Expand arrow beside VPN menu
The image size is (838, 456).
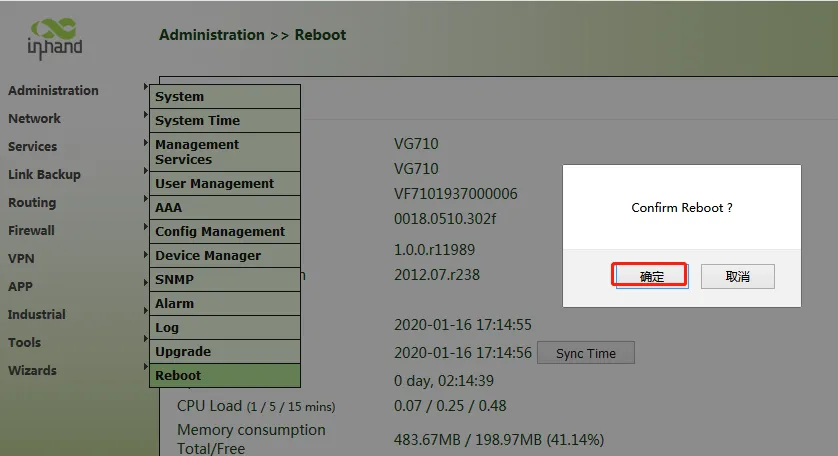(145, 254)
